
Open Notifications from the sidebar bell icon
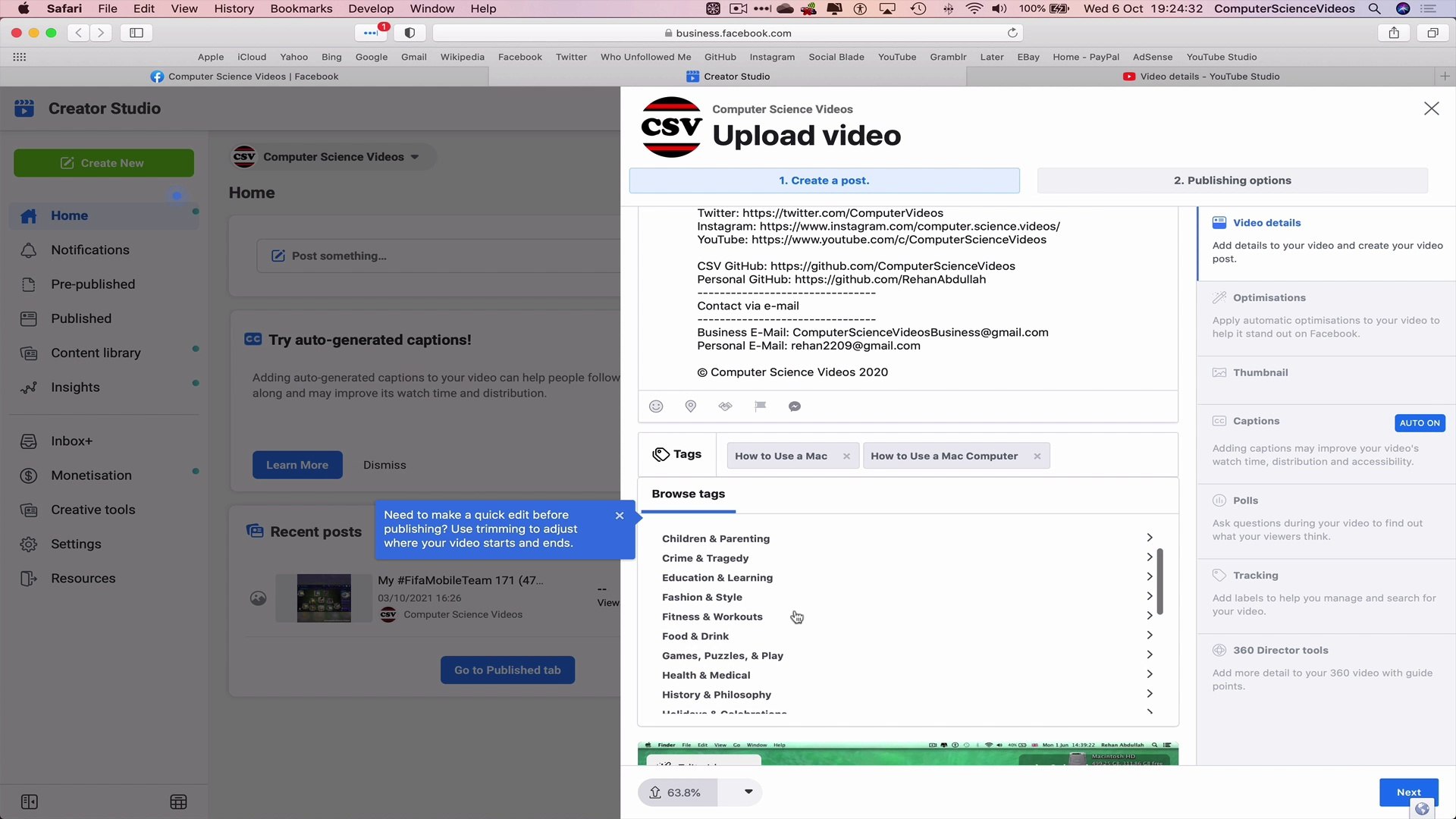point(29,250)
